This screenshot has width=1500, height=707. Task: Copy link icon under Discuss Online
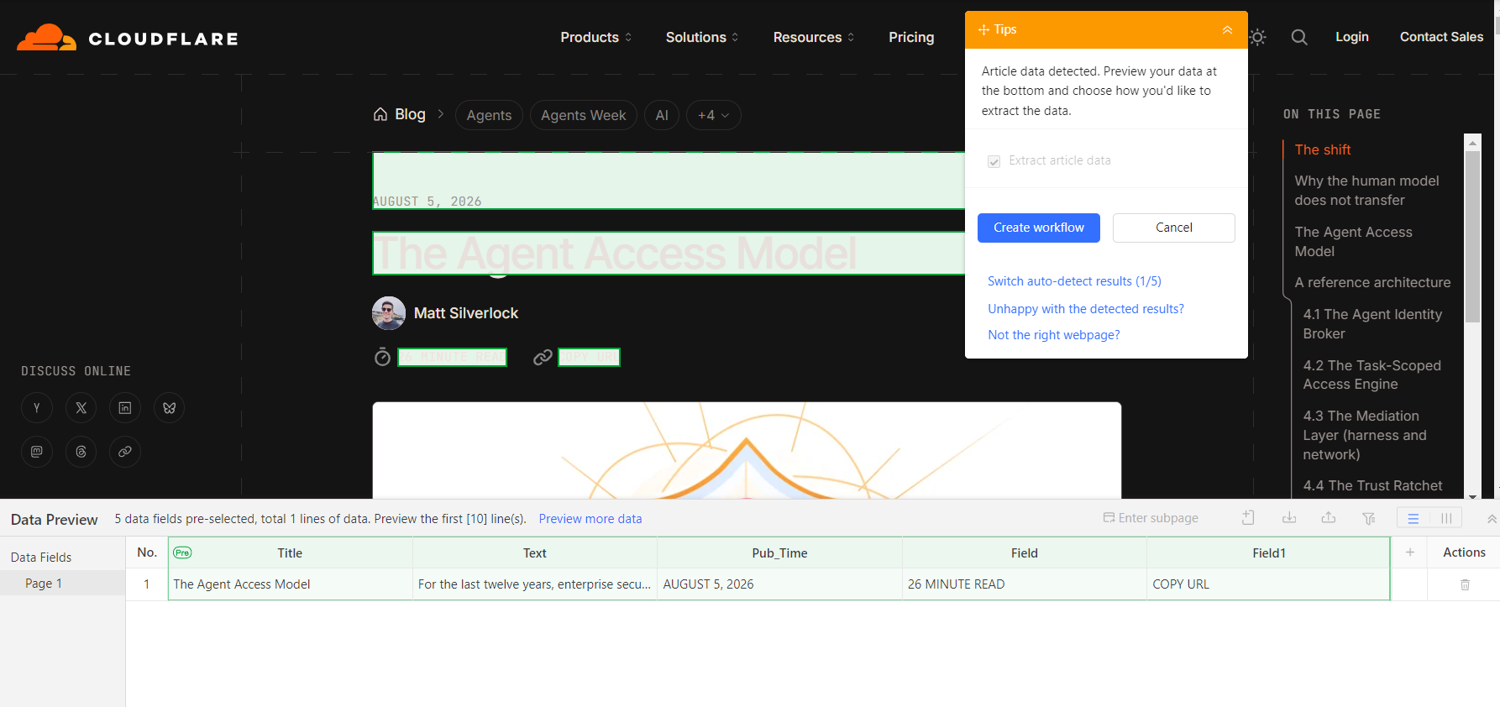coord(125,452)
